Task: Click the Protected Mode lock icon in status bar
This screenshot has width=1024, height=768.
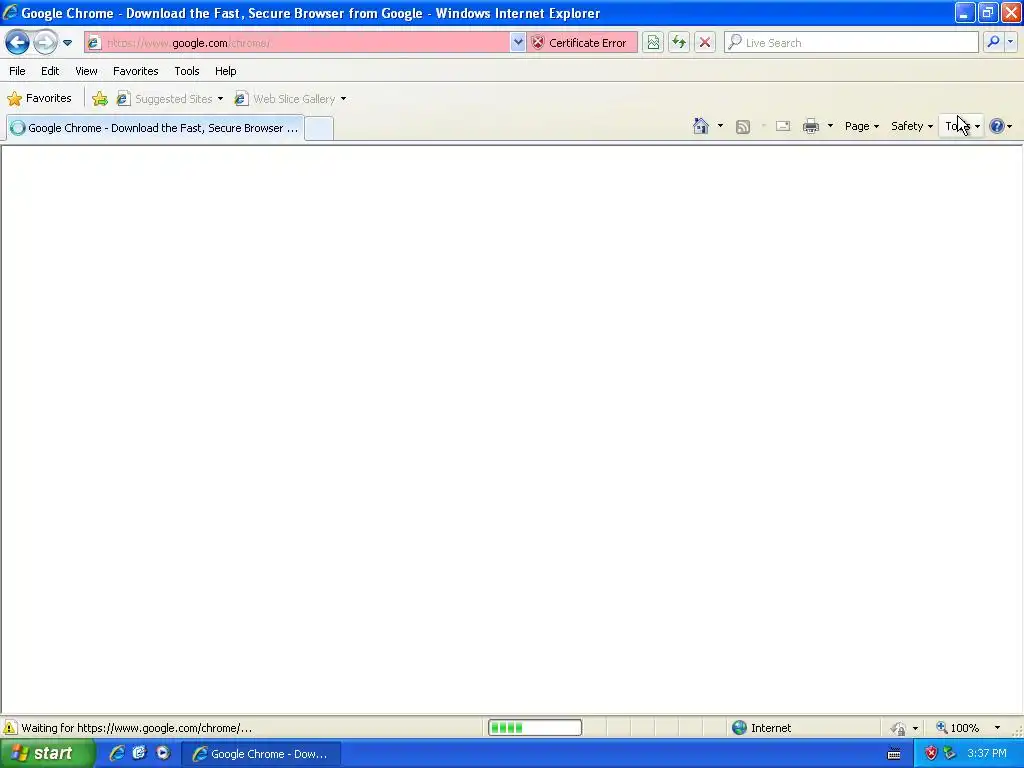Action: 899,728
